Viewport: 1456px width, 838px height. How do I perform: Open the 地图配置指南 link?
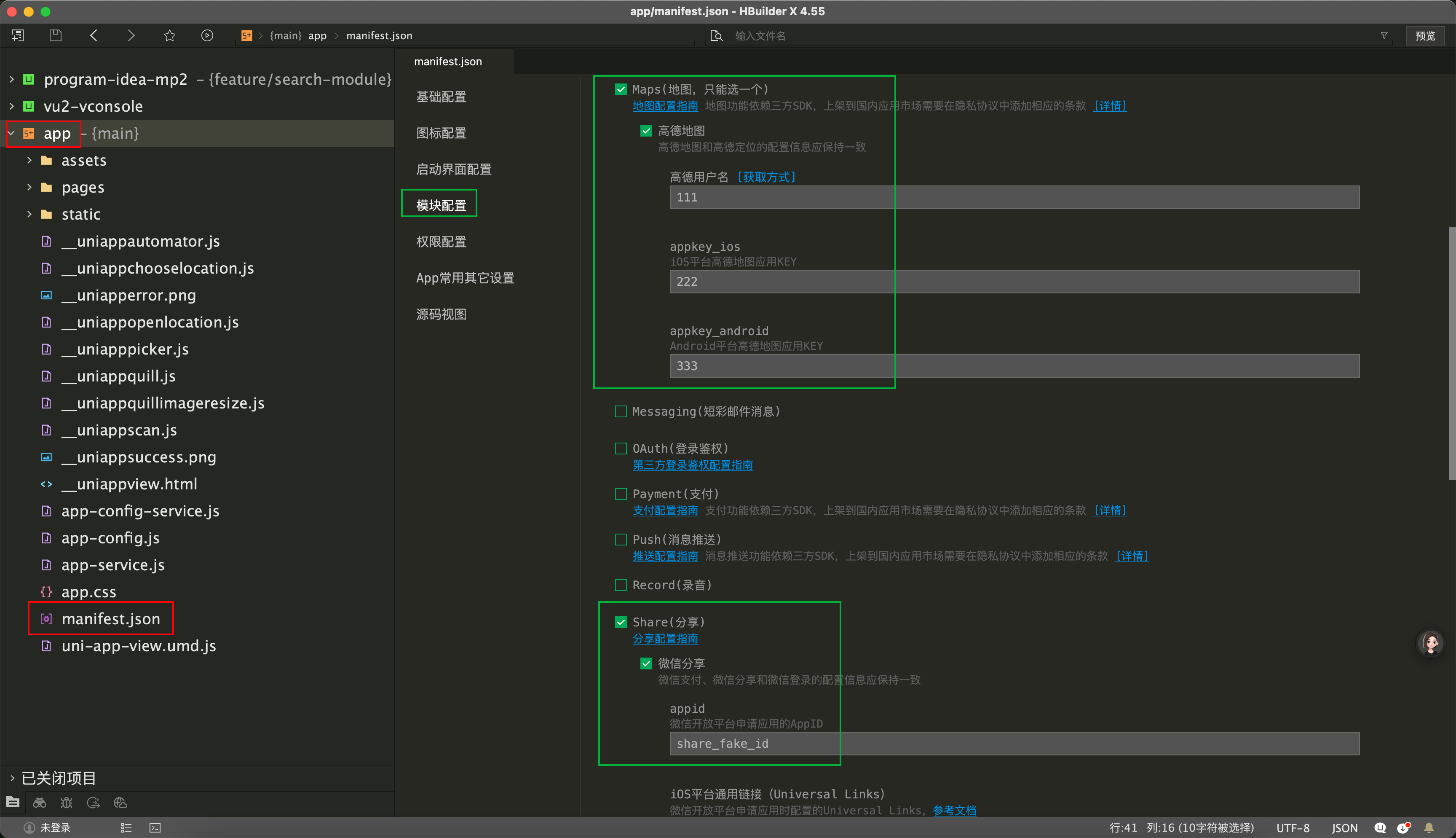pos(665,106)
